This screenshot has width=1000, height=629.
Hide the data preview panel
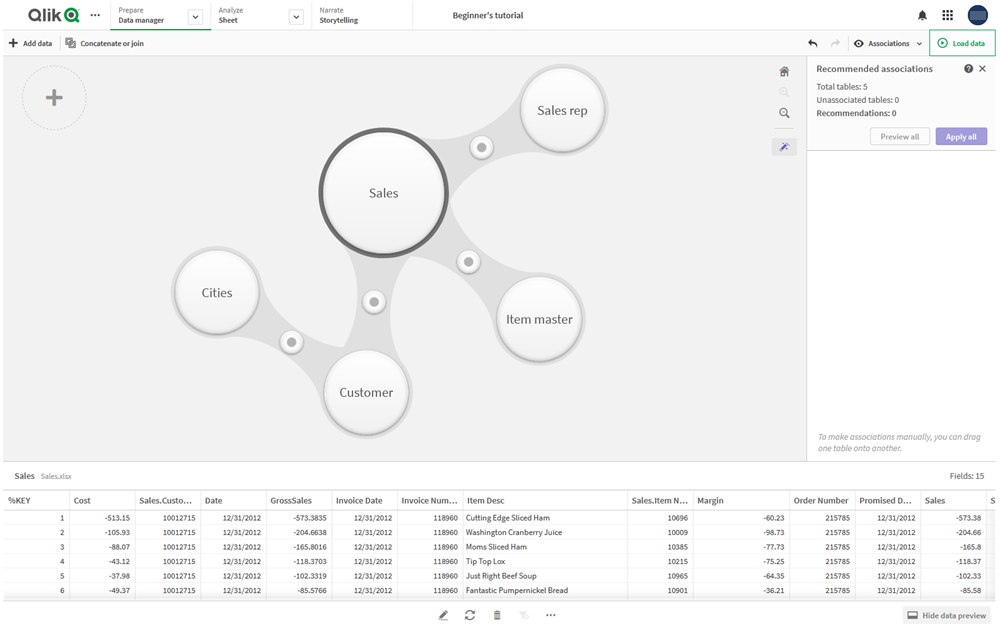[946, 615]
